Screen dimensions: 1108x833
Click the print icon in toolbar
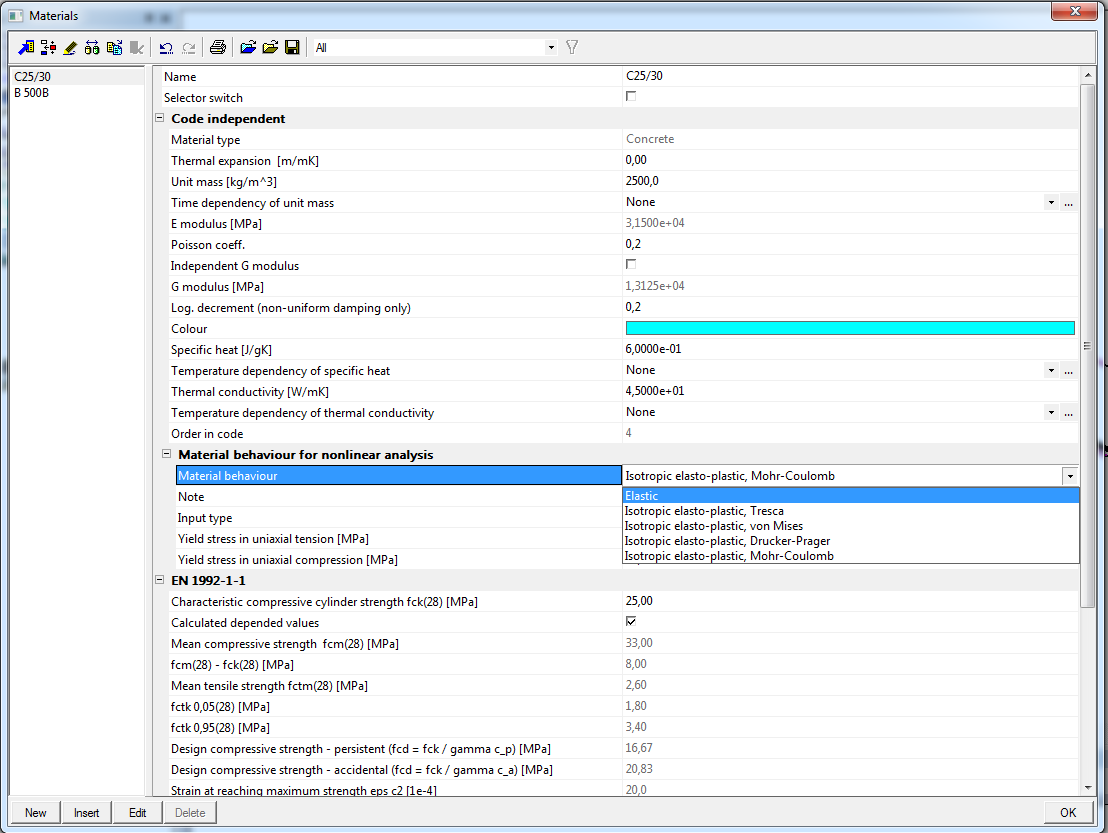(x=218, y=47)
